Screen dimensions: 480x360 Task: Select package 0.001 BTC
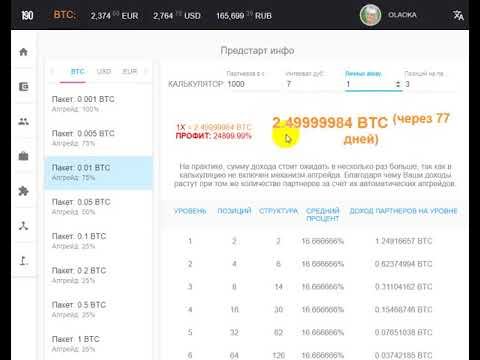point(99,104)
